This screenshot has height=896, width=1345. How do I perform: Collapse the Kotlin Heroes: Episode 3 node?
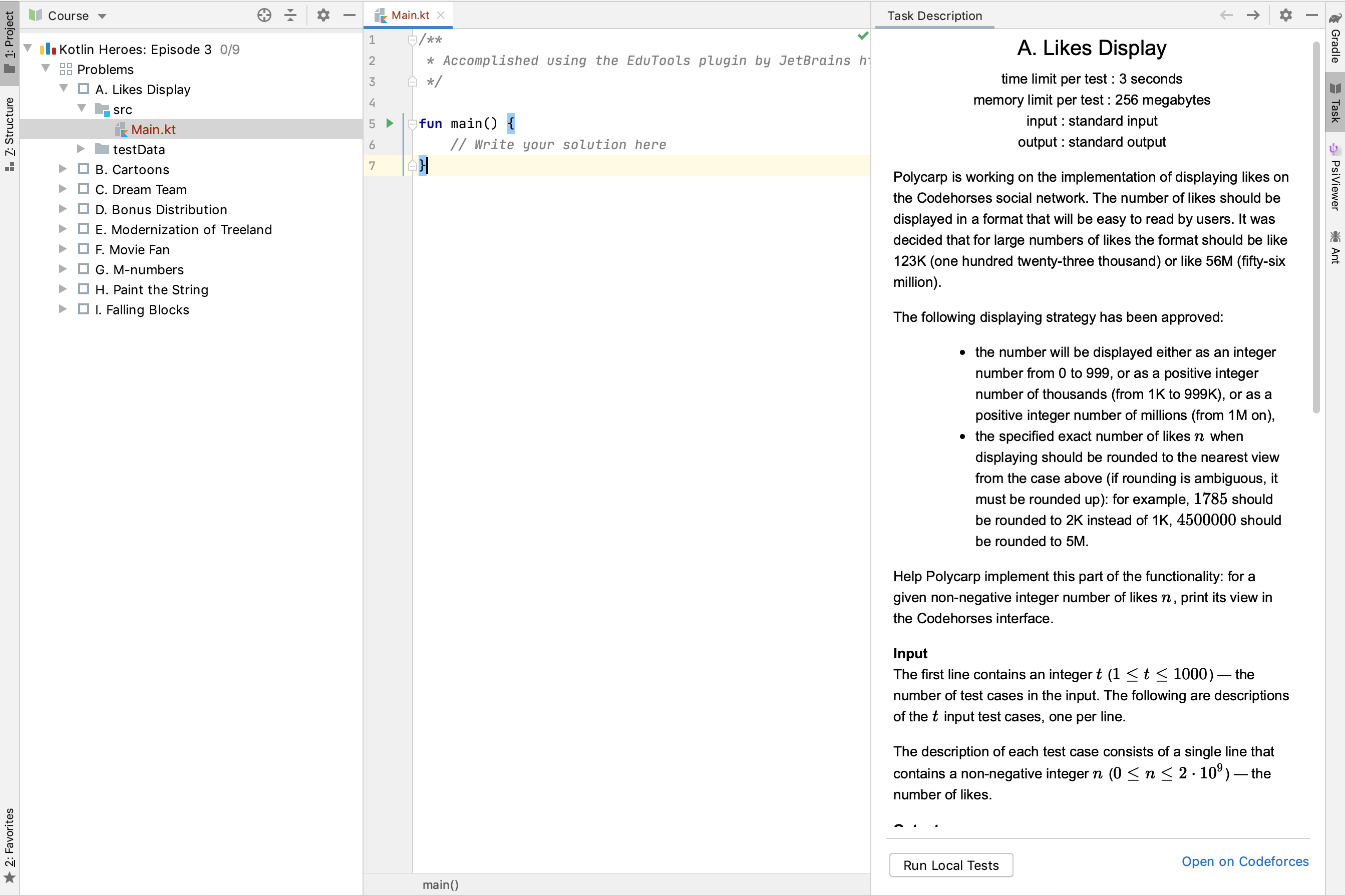click(x=28, y=49)
